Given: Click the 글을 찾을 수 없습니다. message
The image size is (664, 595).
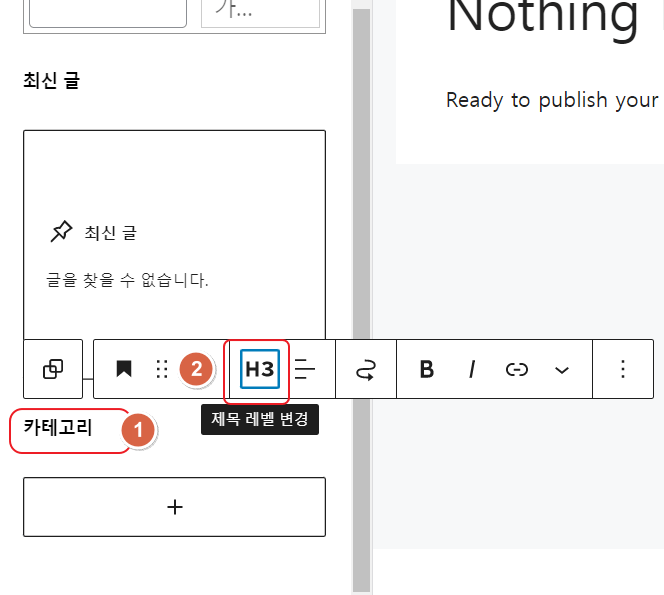Looking at the screenshot, I should 127,280.
